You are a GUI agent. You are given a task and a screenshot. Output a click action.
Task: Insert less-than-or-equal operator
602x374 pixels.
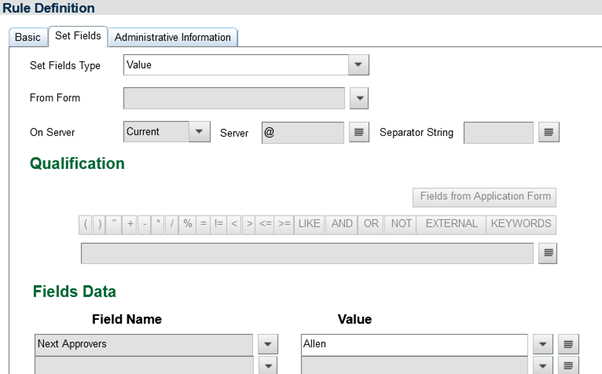tap(266, 225)
